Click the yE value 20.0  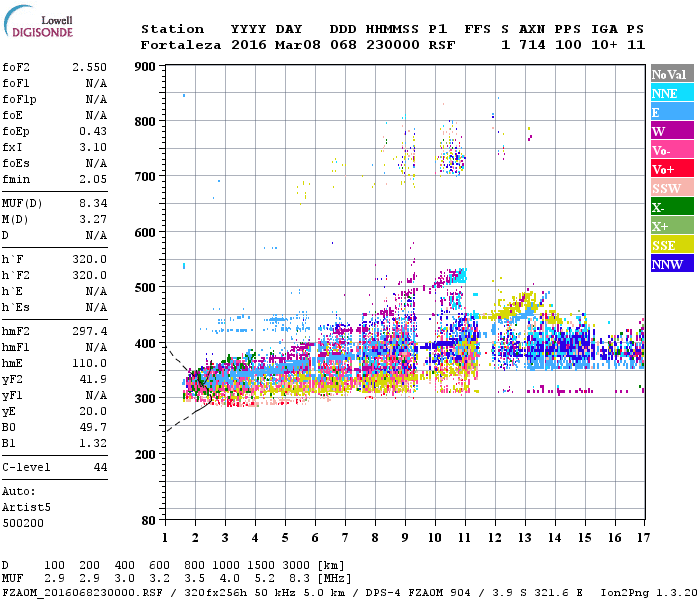(x=93, y=411)
